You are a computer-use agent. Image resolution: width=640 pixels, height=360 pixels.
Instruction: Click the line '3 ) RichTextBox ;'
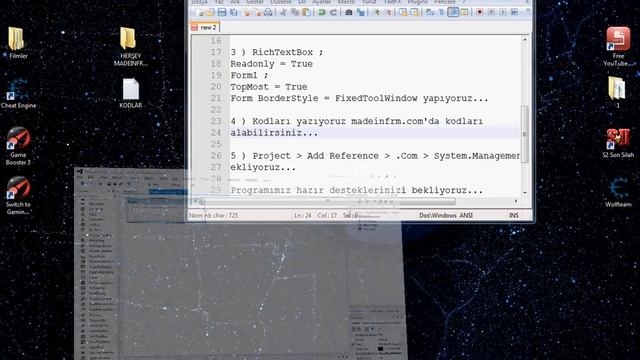tap(277, 52)
